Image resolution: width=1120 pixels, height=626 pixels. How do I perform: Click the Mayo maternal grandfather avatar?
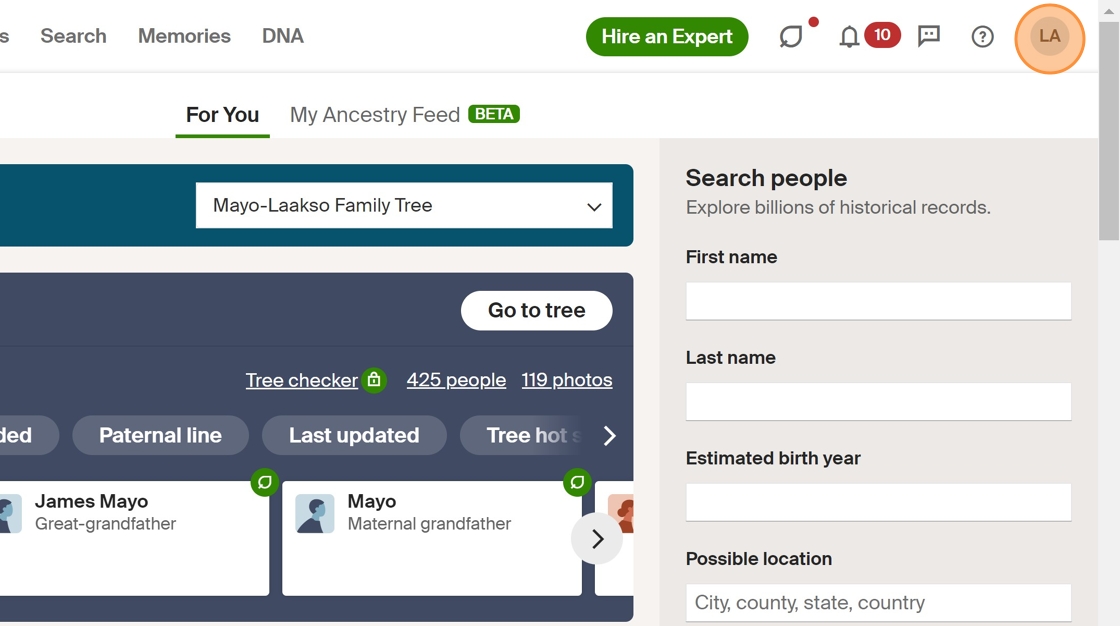[x=315, y=513]
